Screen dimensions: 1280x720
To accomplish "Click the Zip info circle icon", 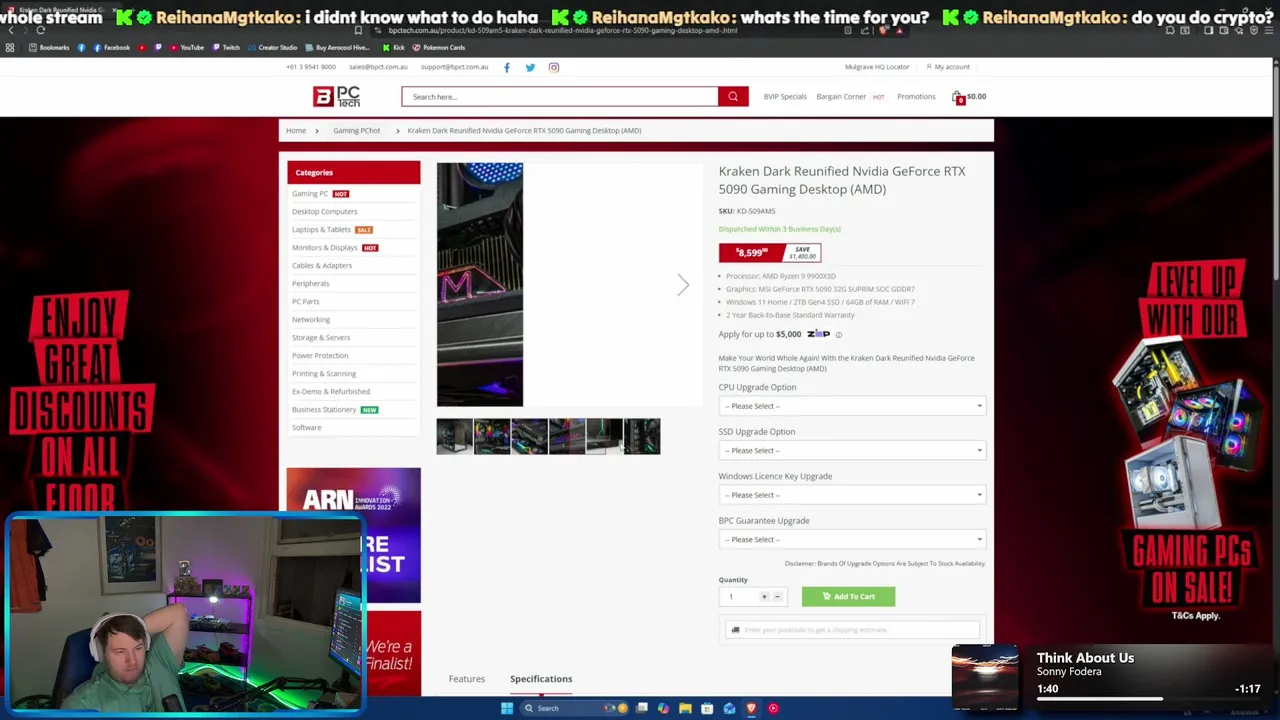I will tap(838, 335).
